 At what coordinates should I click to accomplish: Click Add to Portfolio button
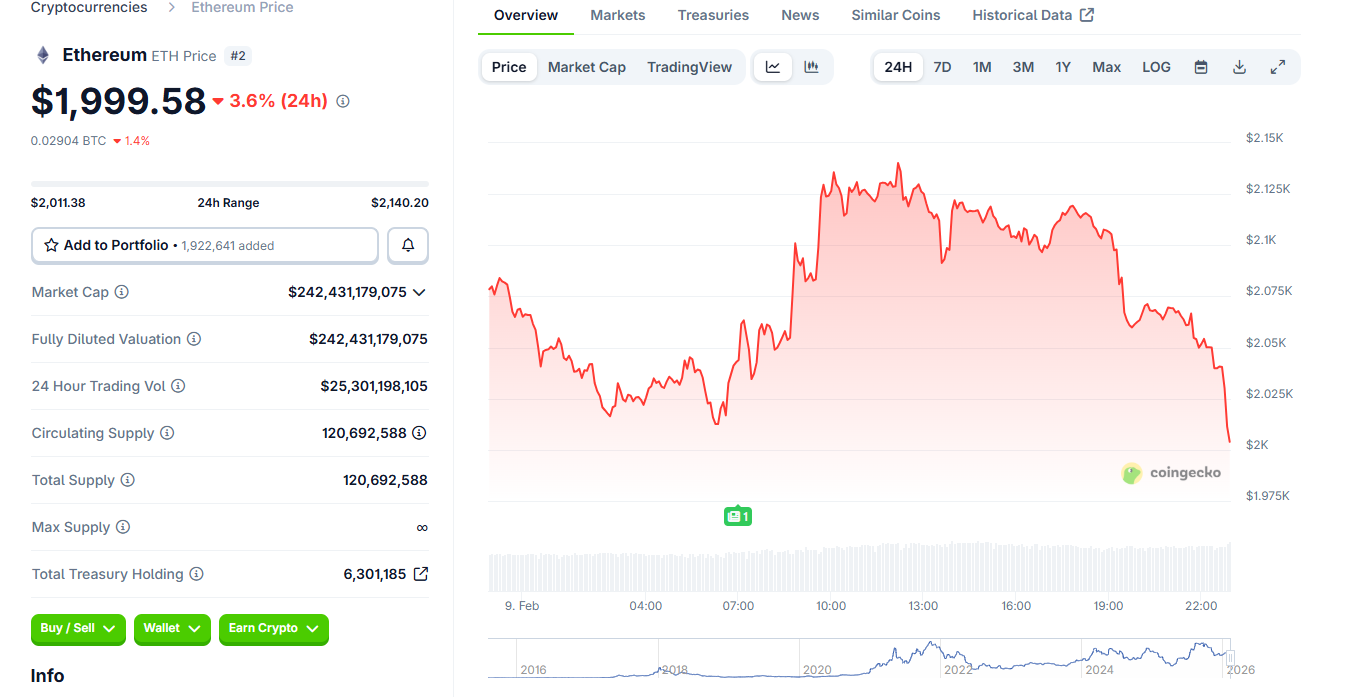pyautogui.click(x=205, y=245)
